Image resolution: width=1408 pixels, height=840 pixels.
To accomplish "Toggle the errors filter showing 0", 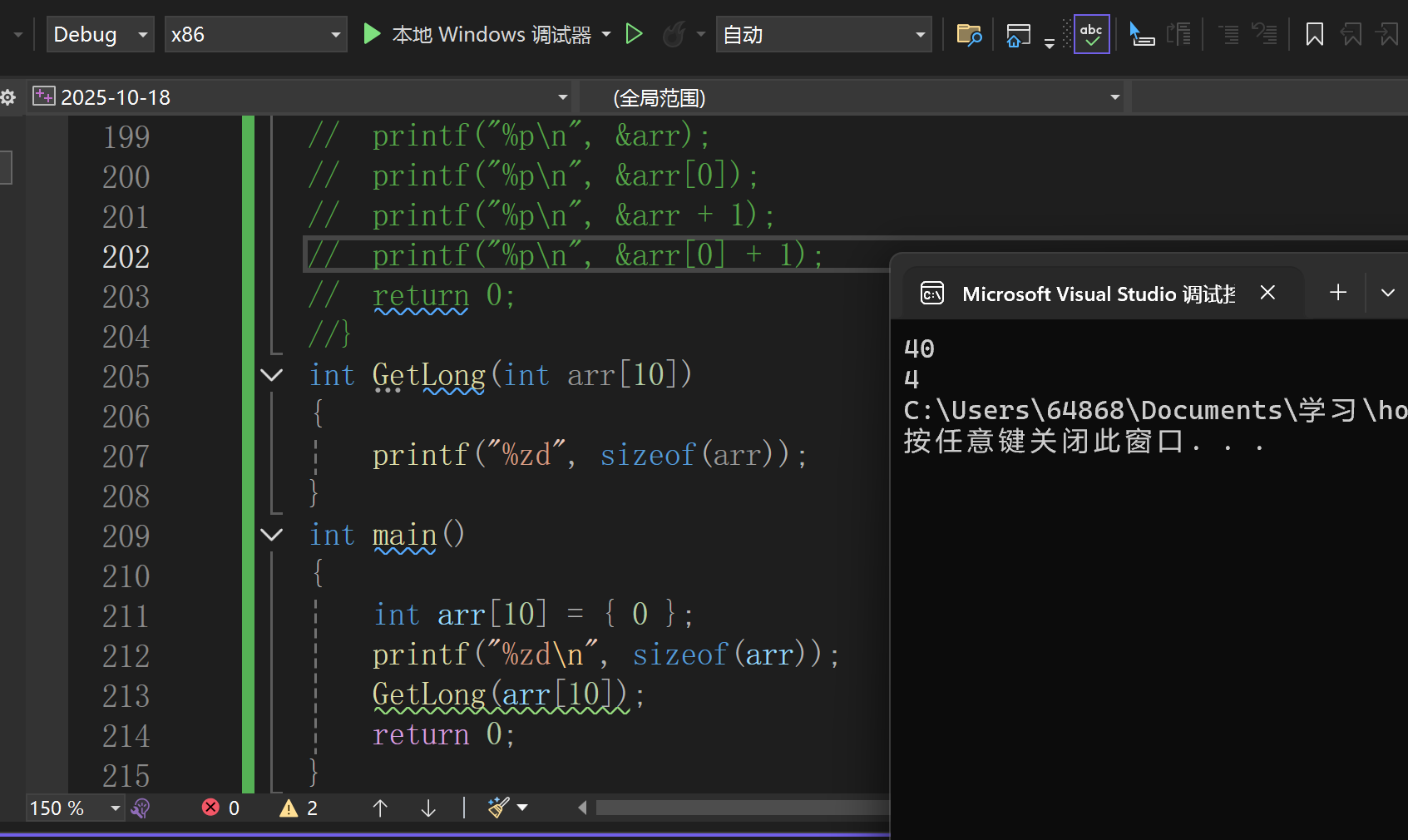I will pos(220,808).
